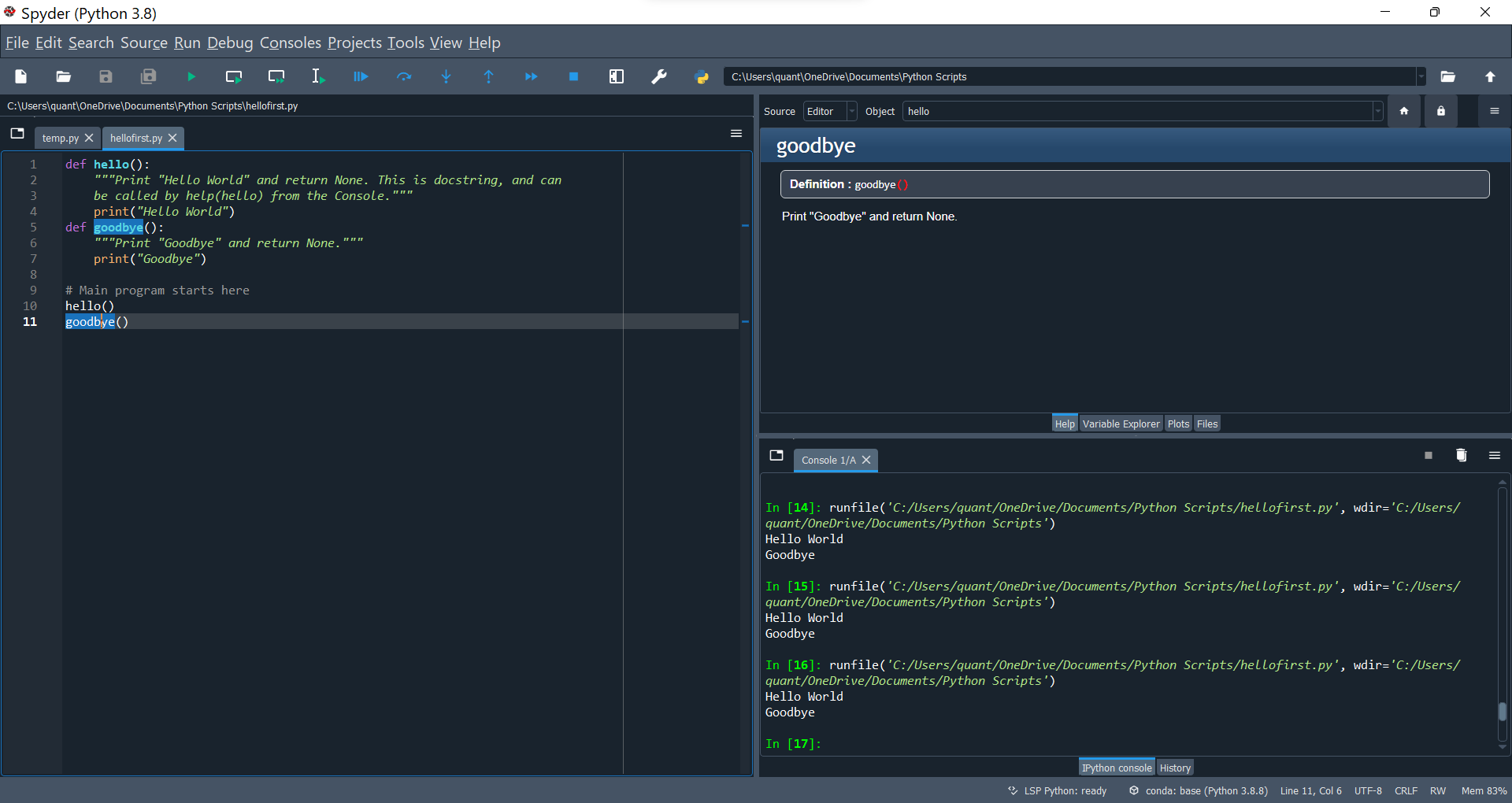Change to parent directory arrow icon
1512x803 pixels.
tap(1490, 76)
